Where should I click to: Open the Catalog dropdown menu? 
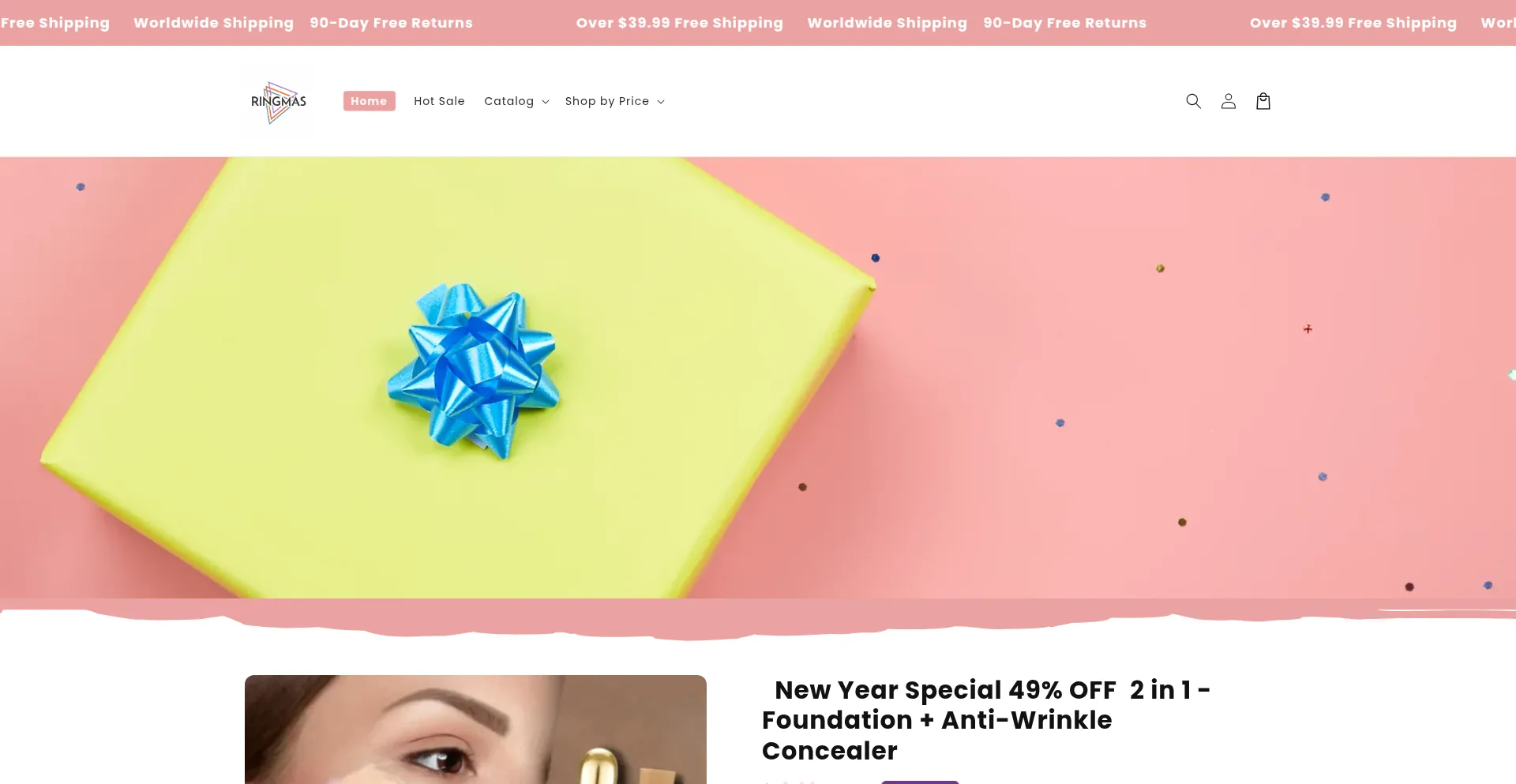tap(516, 101)
